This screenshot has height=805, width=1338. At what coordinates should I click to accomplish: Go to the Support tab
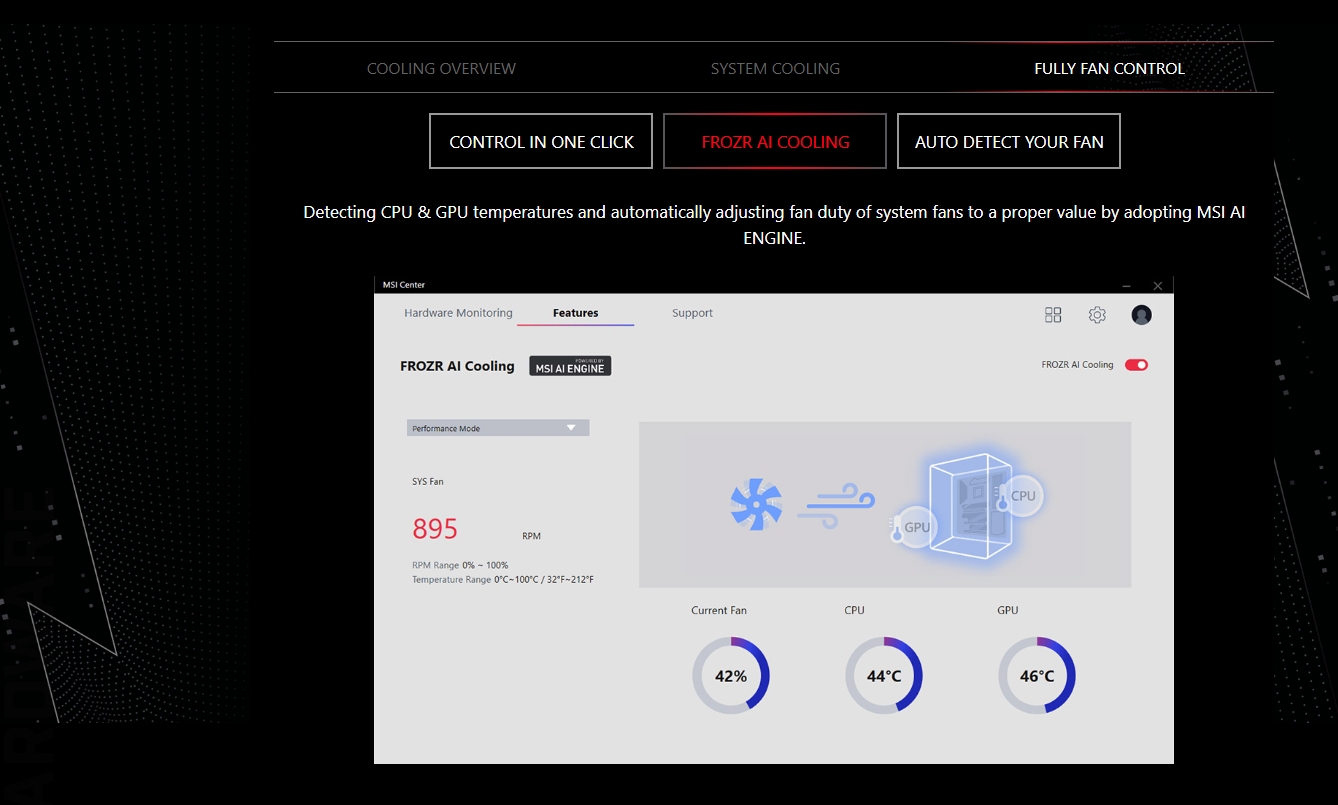click(x=692, y=313)
